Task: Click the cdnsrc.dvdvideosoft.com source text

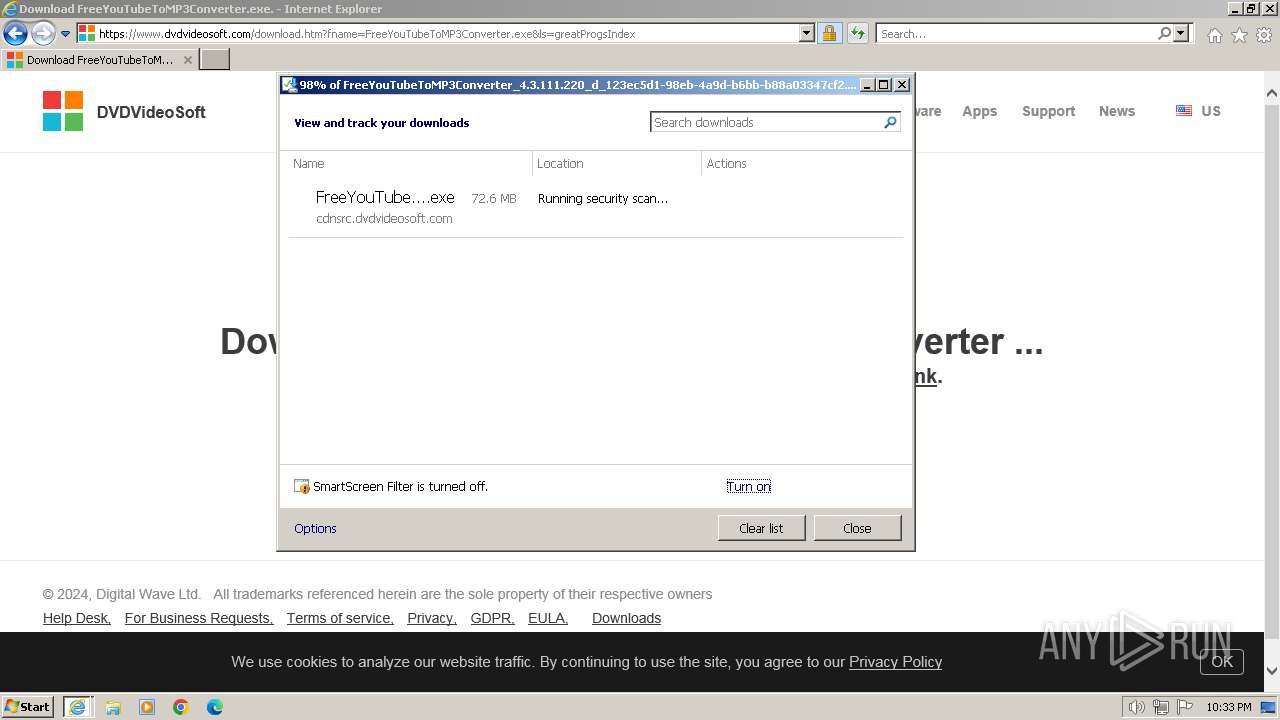Action: [x=384, y=218]
